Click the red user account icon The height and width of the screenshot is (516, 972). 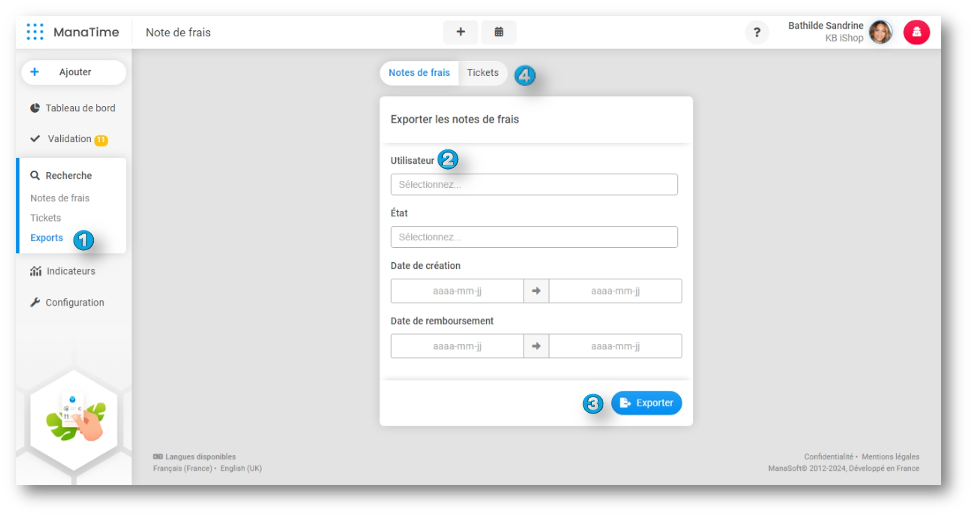click(916, 33)
